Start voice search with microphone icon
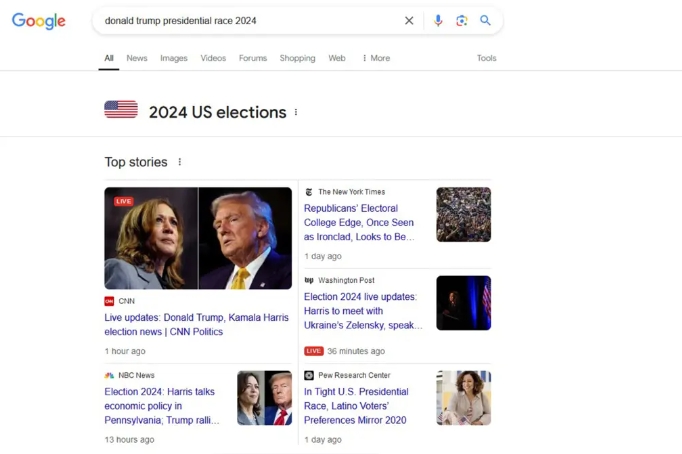 click(438, 20)
